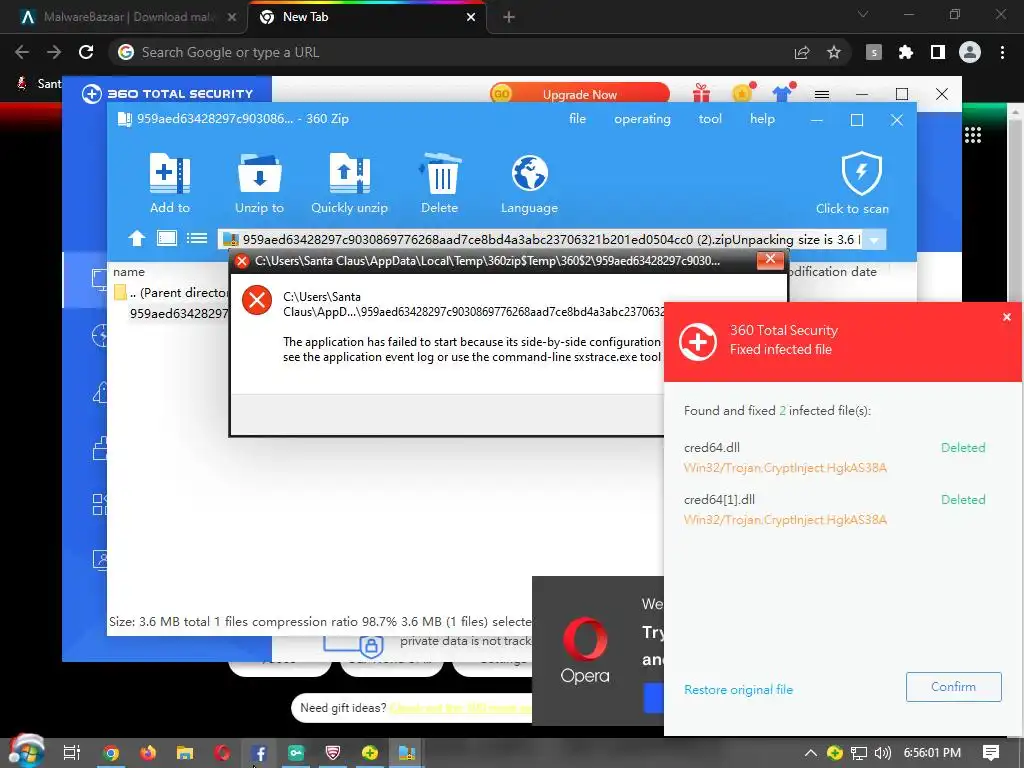Viewport: 1024px width, 768px height.
Task: Open Firefox from the taskbar
Action: [x=148, y=753]
